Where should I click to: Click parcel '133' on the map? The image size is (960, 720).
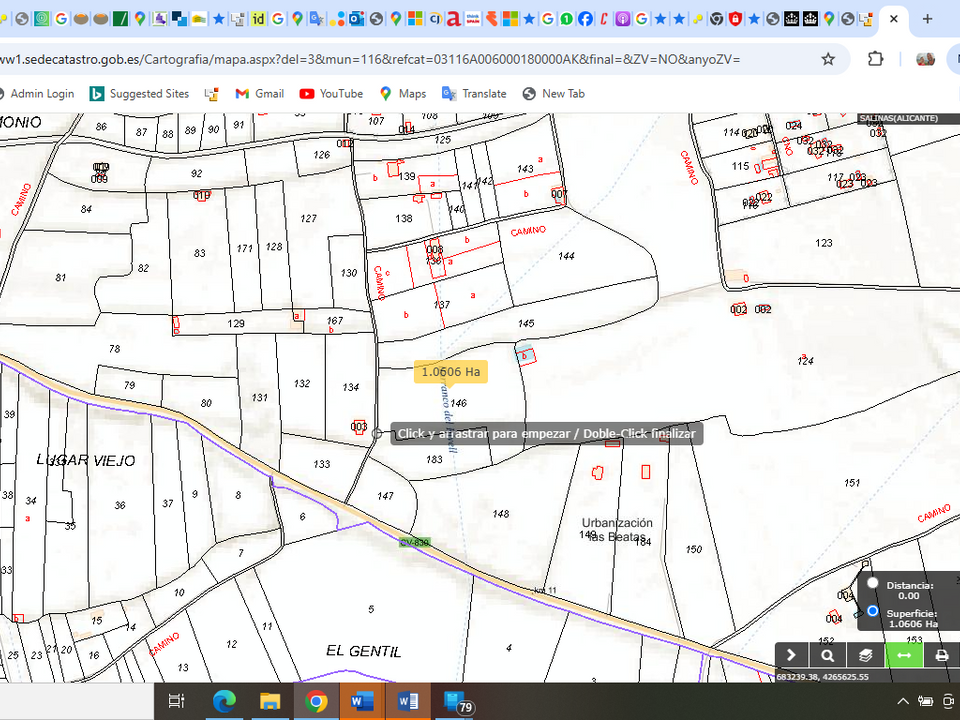click(x=322, y=464)
